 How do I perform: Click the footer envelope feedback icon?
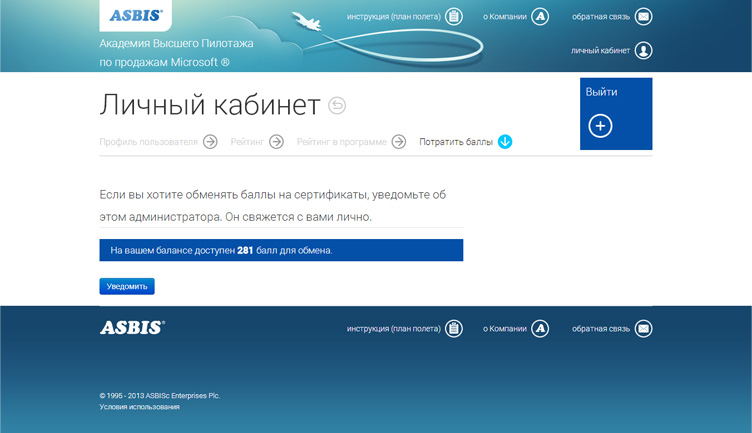tap(643, 328)
